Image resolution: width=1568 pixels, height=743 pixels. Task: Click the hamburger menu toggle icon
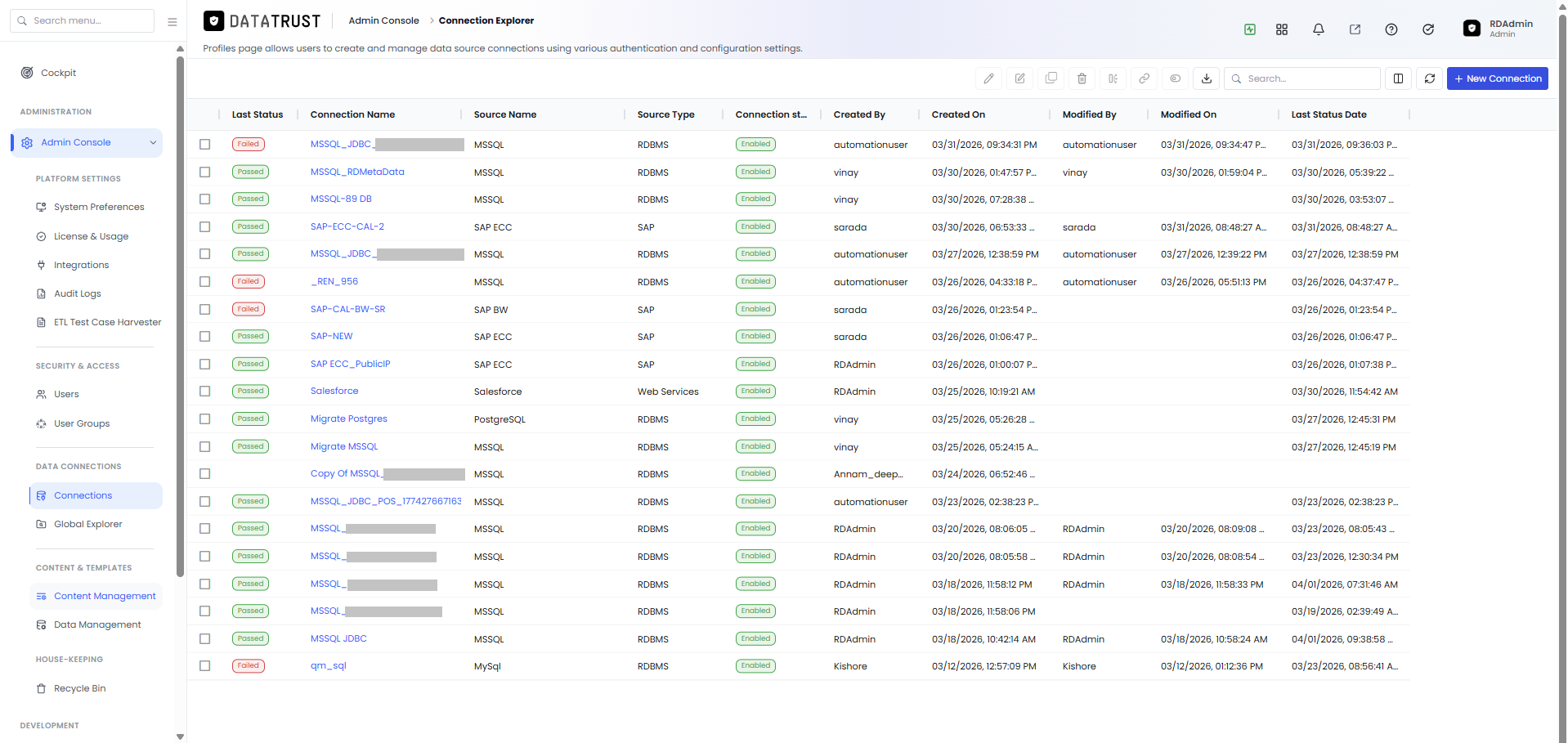click(x=172, y=22)
